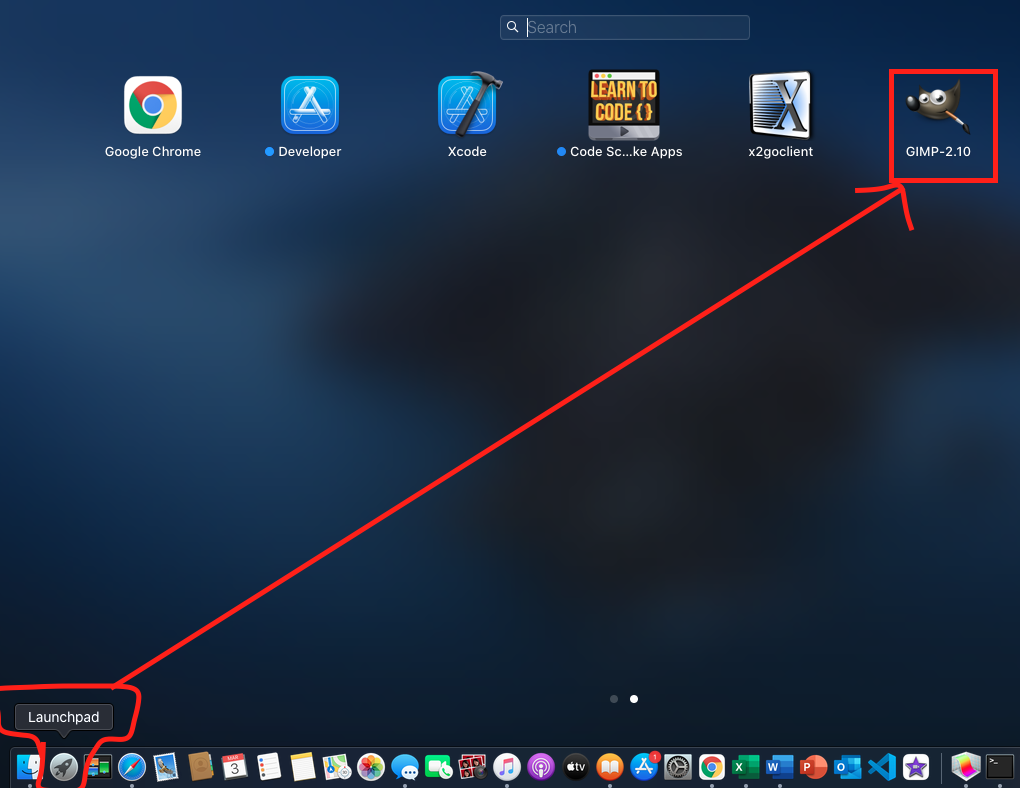Screen dimensions: 1020x788
Task: Open yellow Notes app in Dock
Action: (x=302, y=767)
